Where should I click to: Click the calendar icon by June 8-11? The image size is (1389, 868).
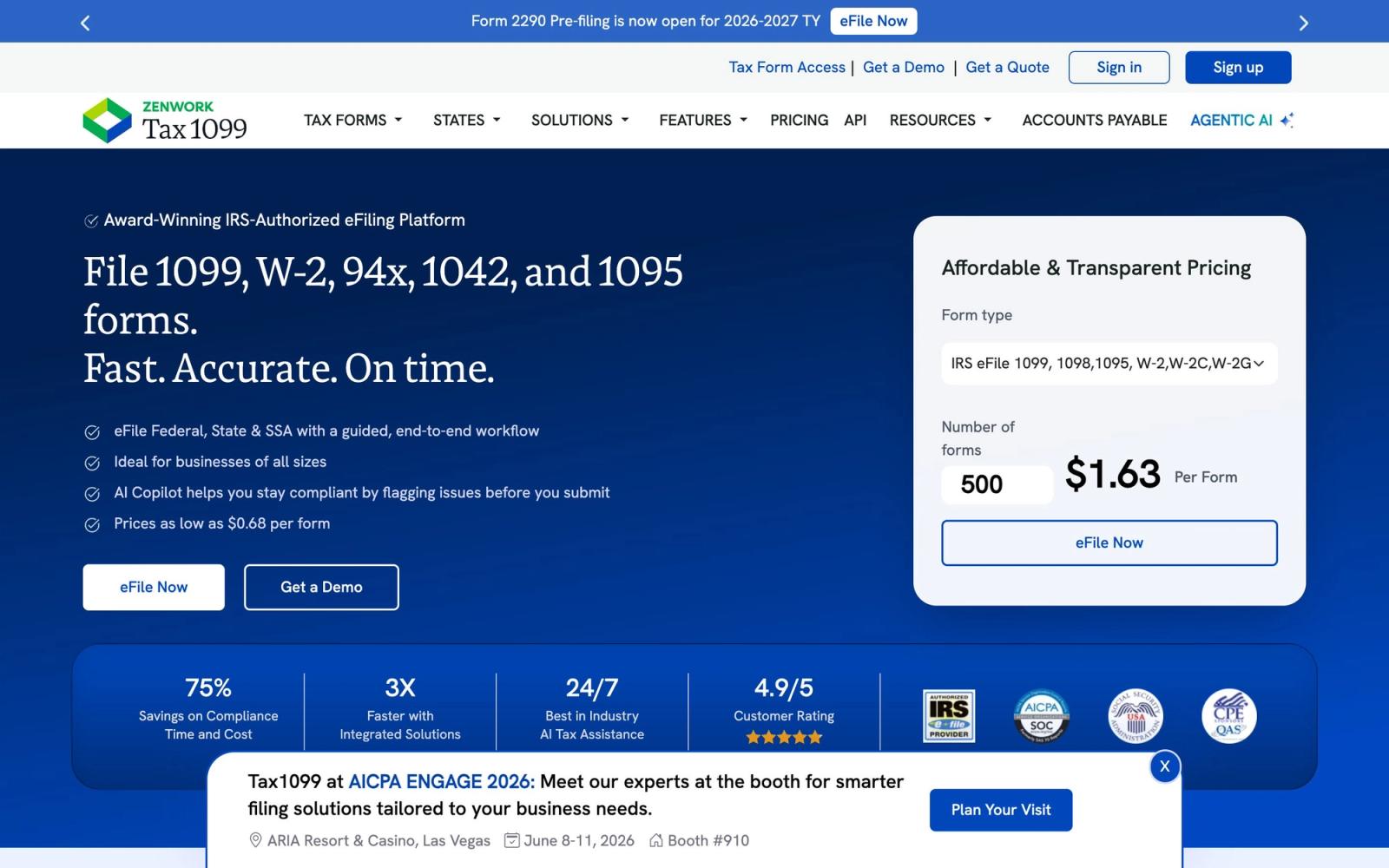pyautogui.click(x=512, y=840)
